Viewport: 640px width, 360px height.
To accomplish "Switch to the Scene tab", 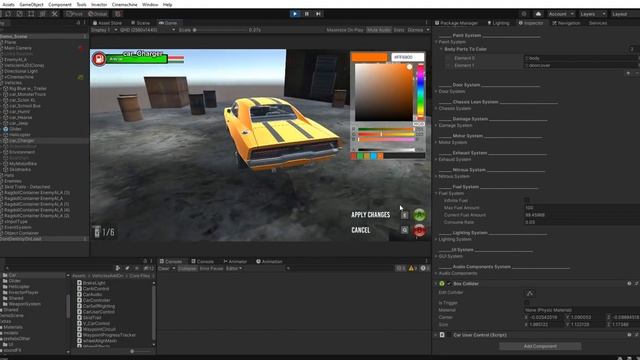I will [140, 23].
